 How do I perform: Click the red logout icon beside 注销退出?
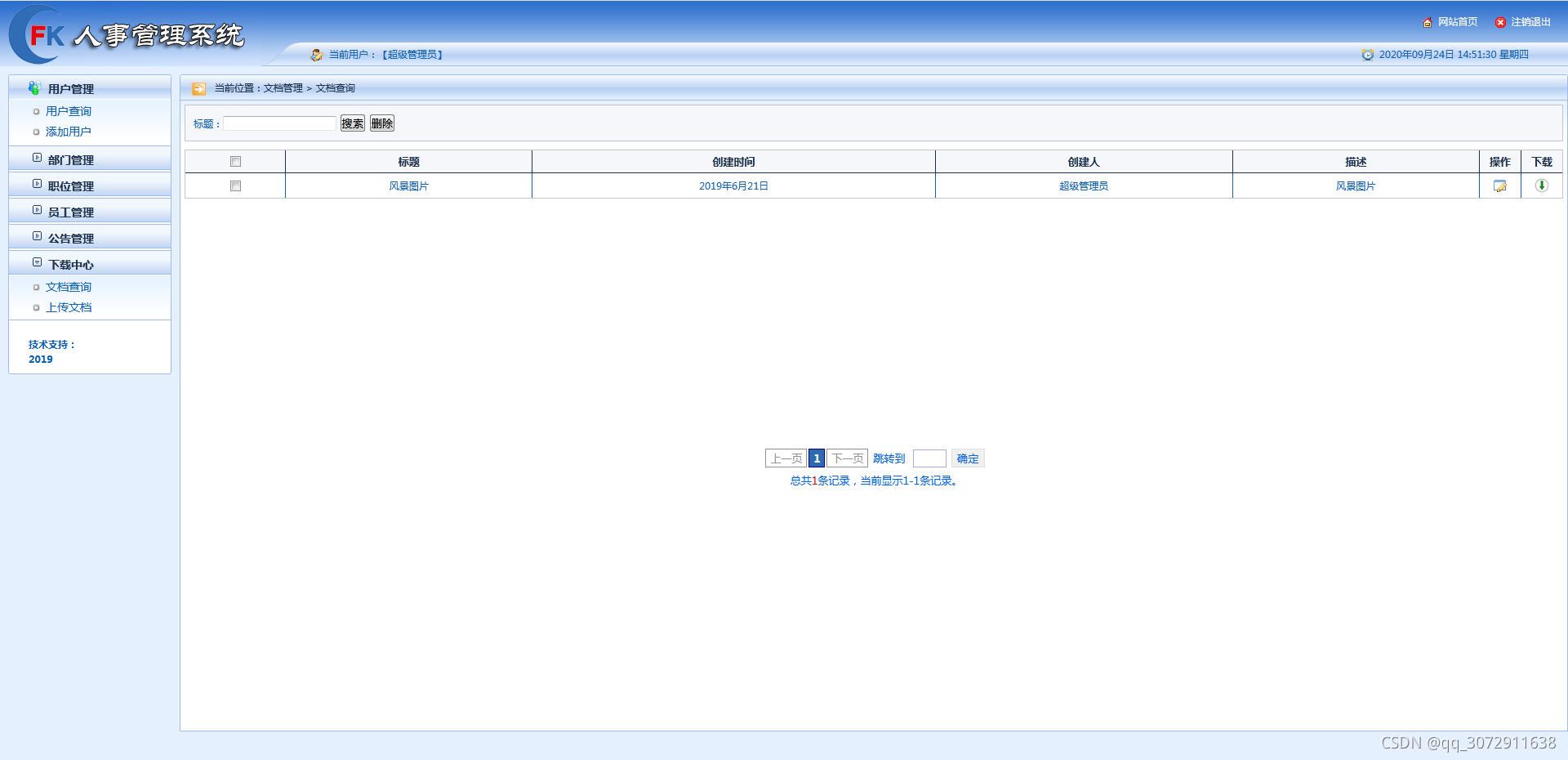click(x=1500, y=22)
